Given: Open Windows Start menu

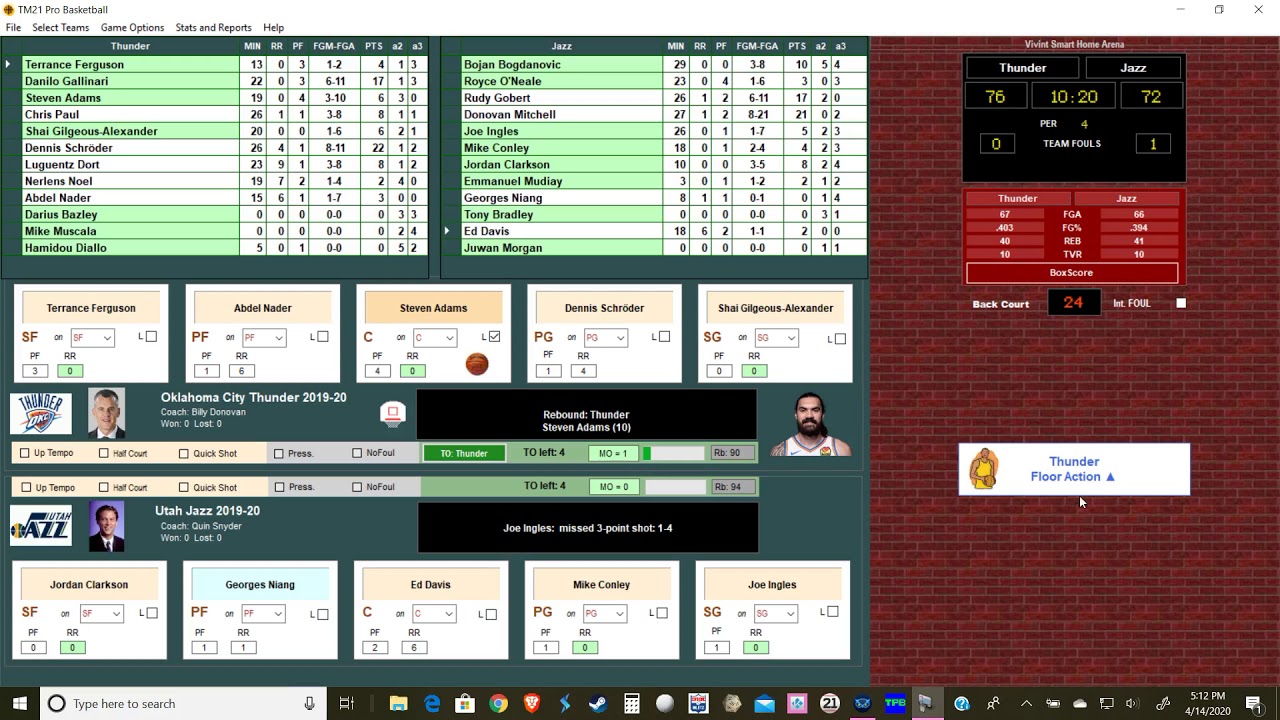Looking at the screenshot, I should [x=20, y=704].
